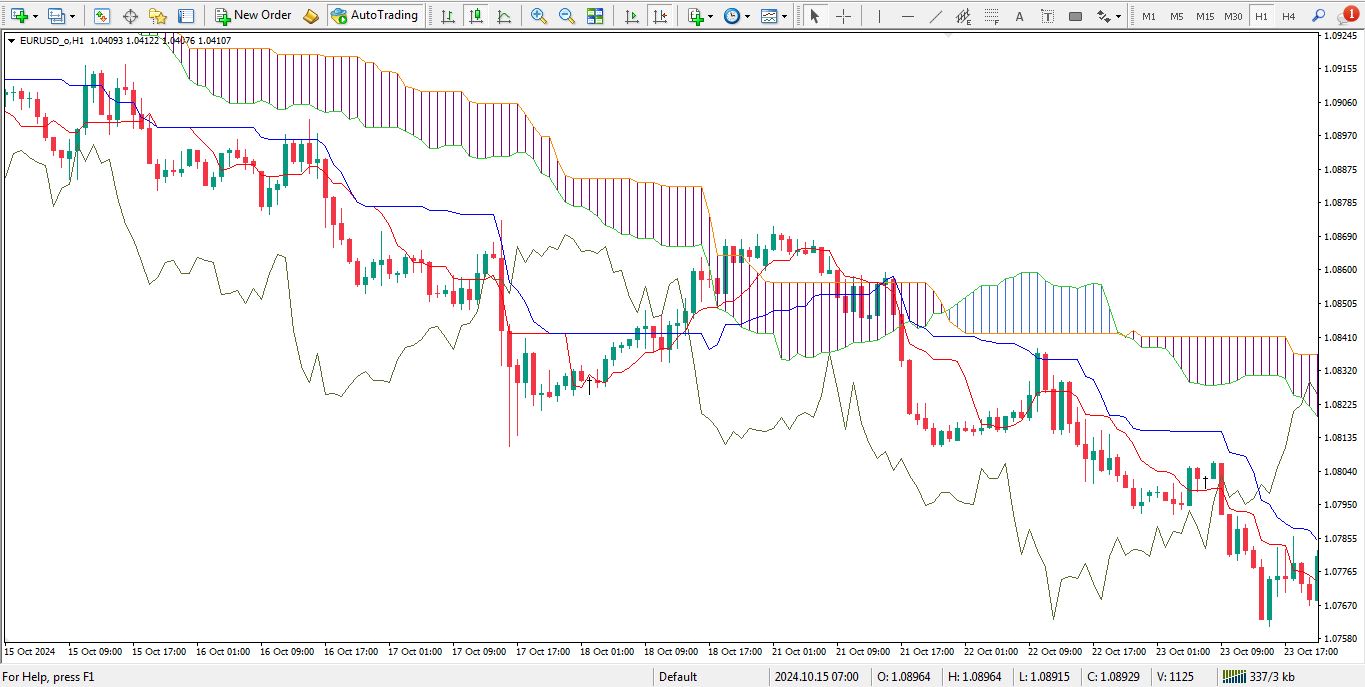Open the notification chat bubble

[x=1346, y=16]
